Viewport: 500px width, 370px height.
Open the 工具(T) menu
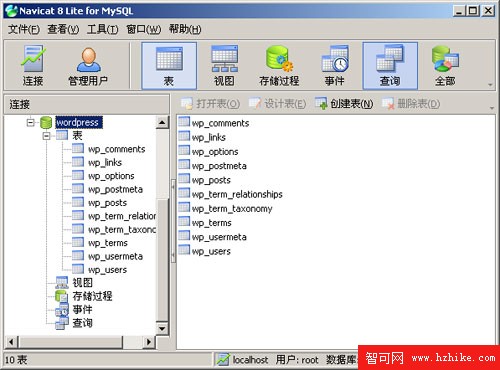(x=102, y=29)
